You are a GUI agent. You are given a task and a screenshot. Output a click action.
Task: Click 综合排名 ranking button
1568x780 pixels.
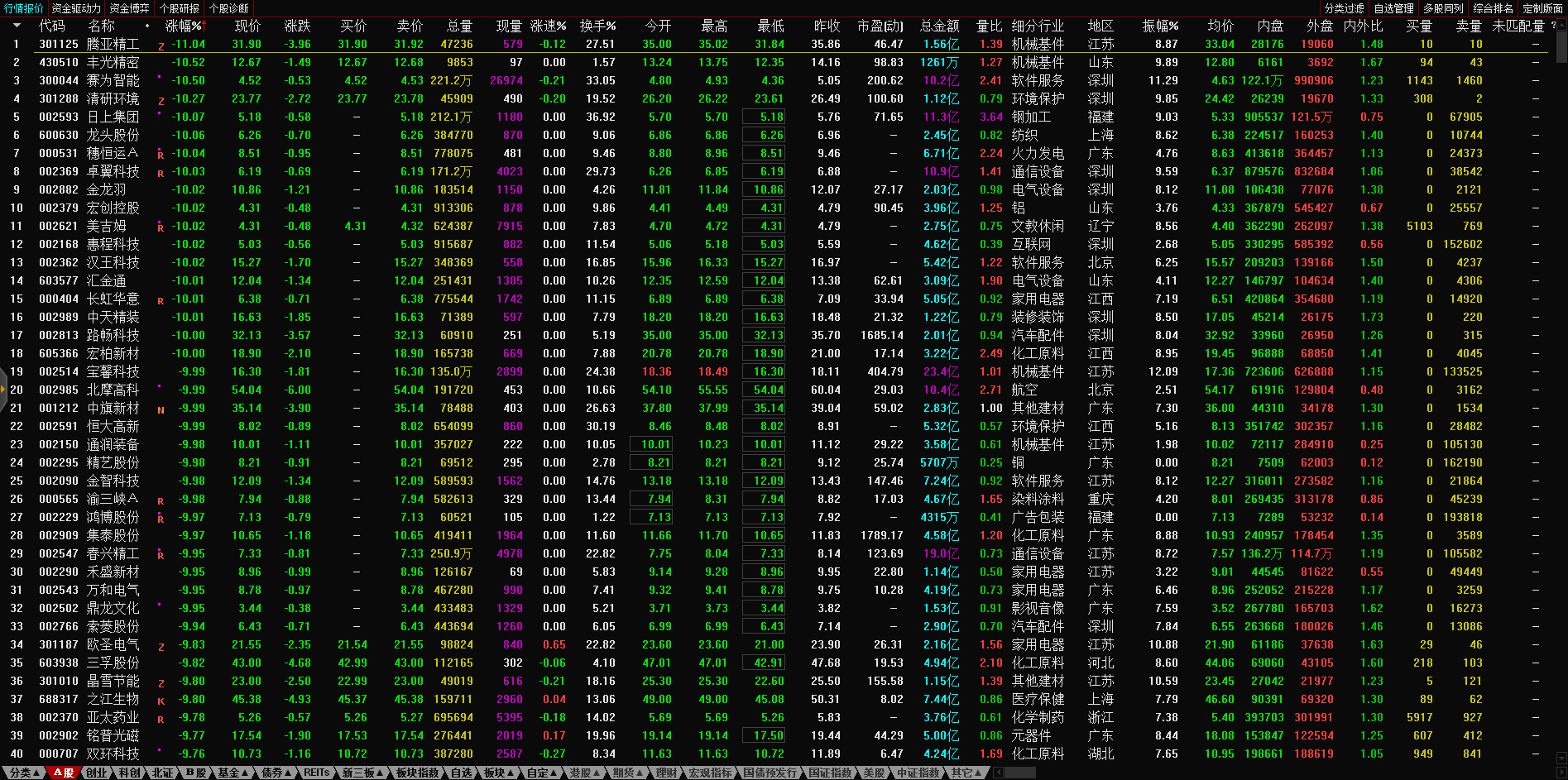[x=1493, y=8]
